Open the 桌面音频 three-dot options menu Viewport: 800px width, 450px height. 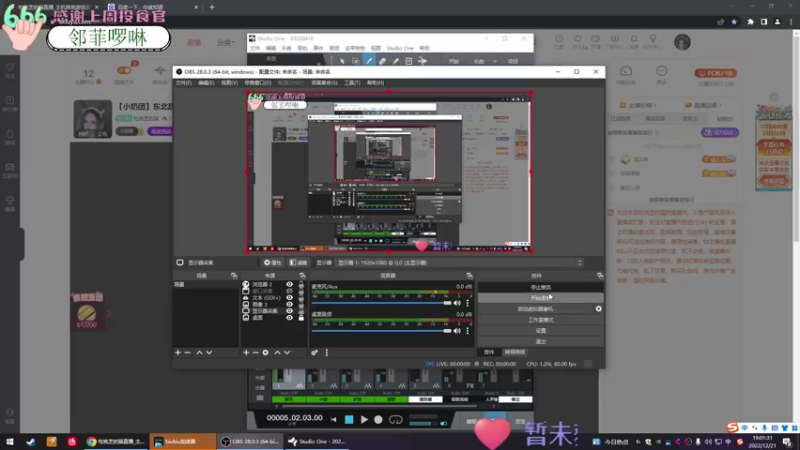point(467,331)
